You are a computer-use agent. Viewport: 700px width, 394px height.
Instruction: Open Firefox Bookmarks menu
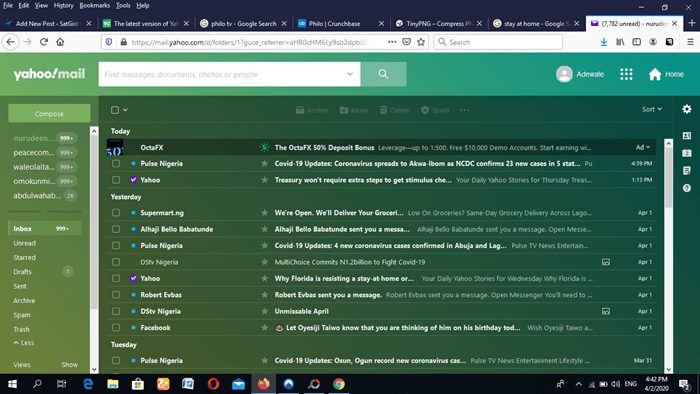click(95, 5)
